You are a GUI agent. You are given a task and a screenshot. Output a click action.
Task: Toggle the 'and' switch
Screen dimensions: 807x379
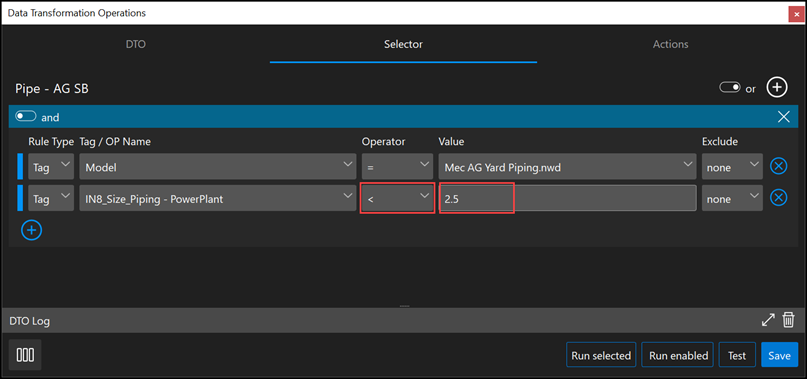pos(26,117)
